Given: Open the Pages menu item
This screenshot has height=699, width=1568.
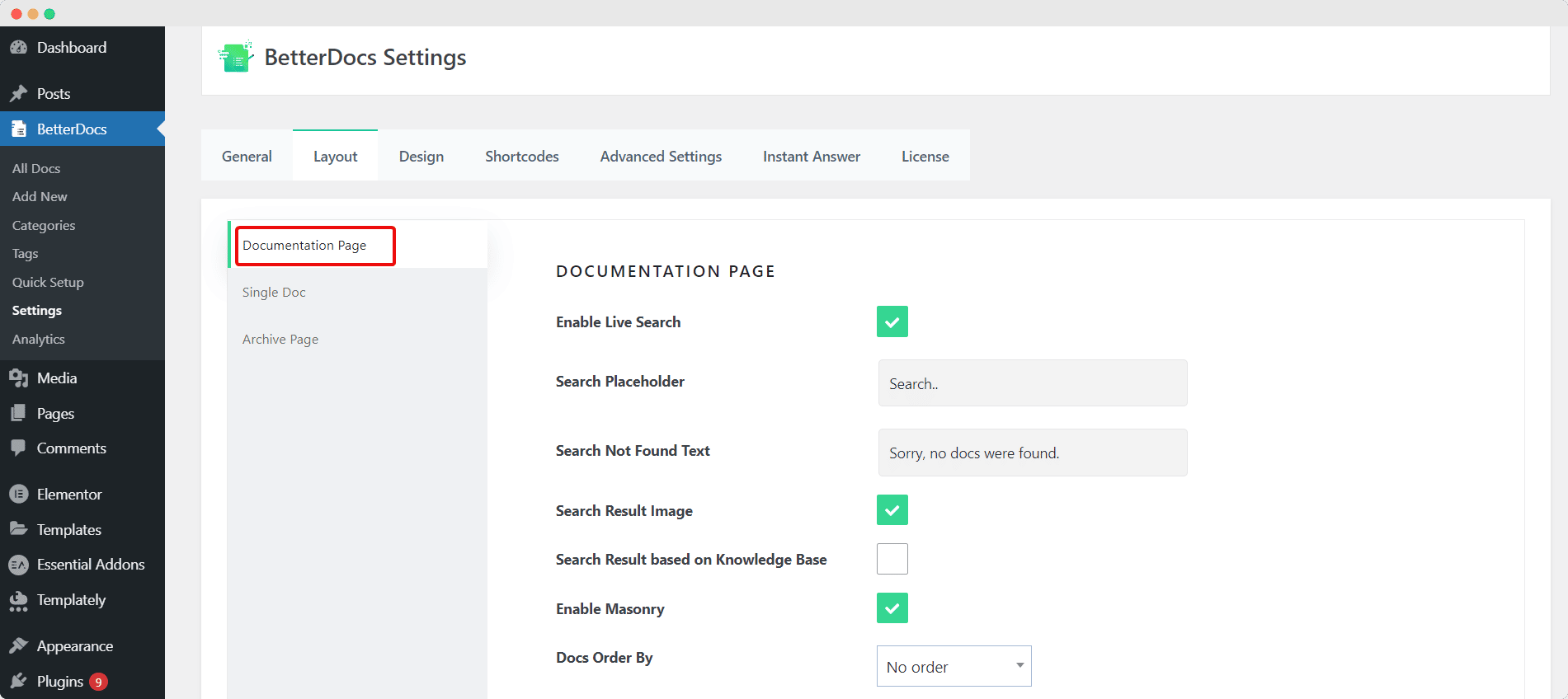Looking at the screenshot, I should click(x=82, y=414).
